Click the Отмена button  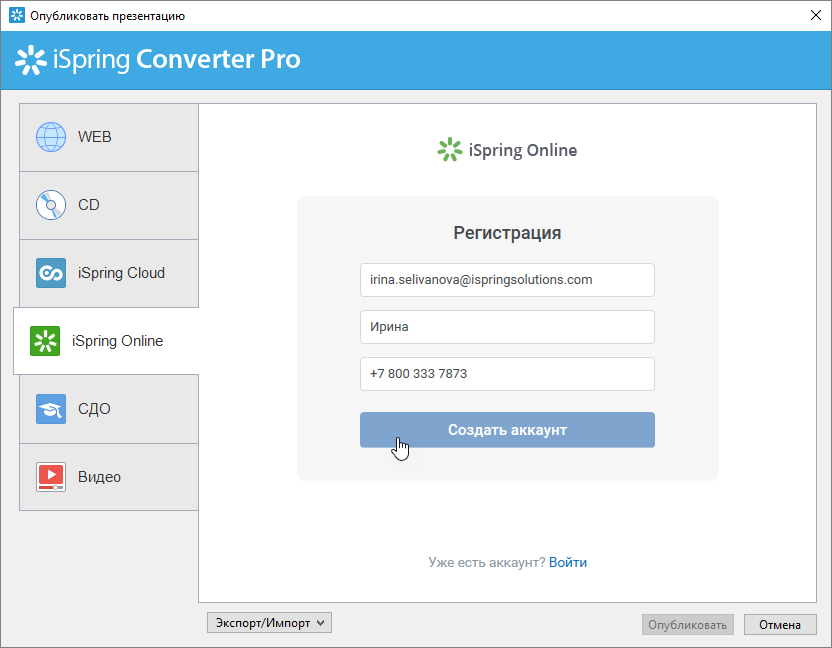(x=779, y=625)
